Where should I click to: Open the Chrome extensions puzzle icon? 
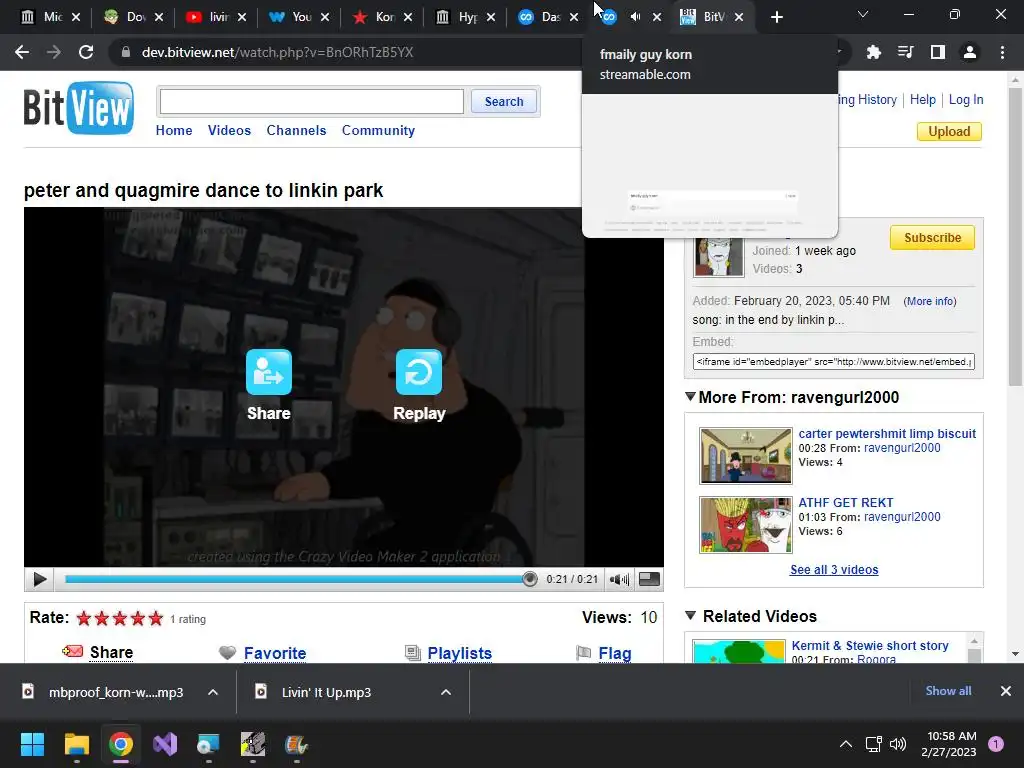[873, 52]
